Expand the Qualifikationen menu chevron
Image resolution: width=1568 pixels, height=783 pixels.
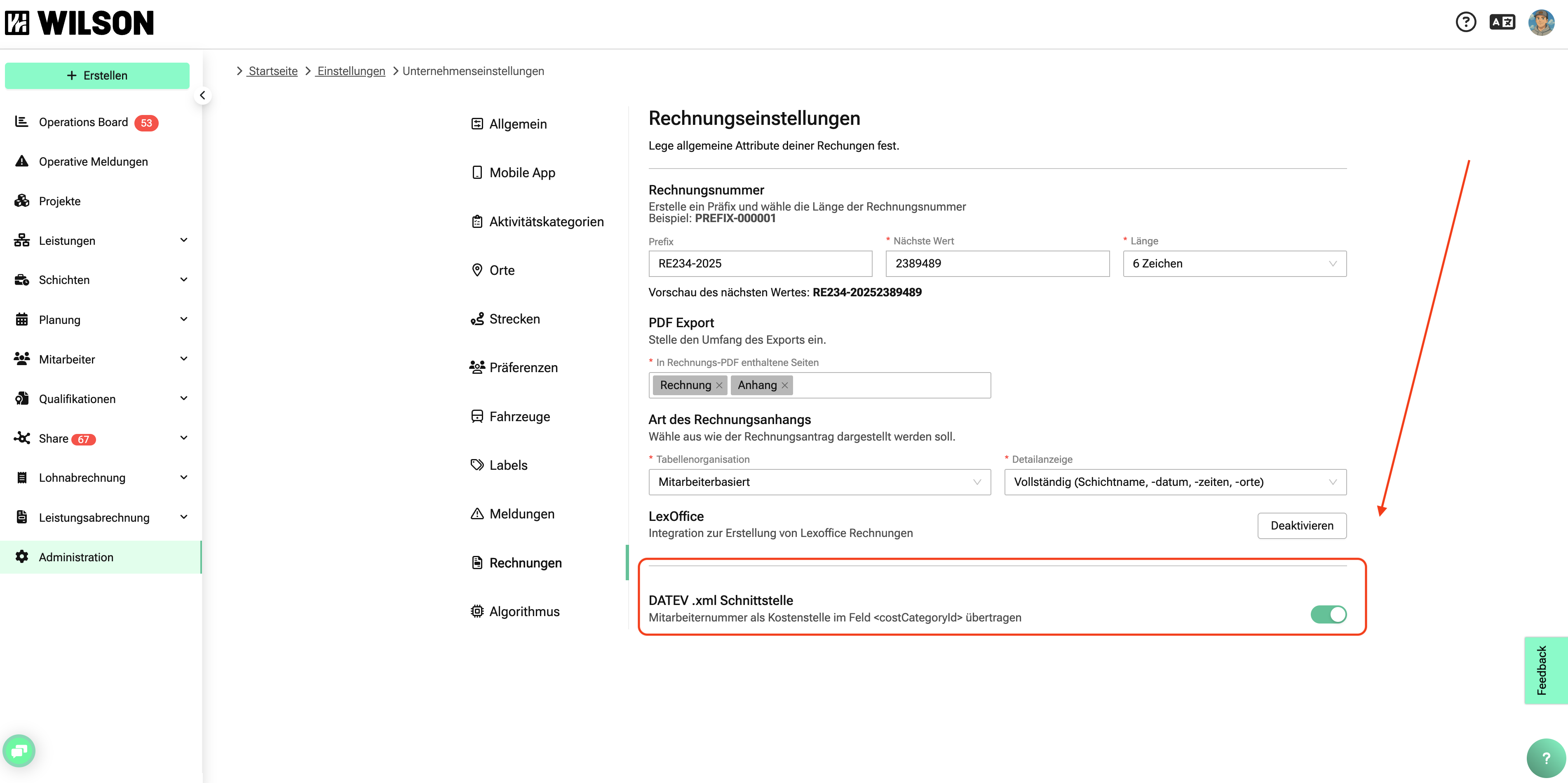click(x=184, y=399)
